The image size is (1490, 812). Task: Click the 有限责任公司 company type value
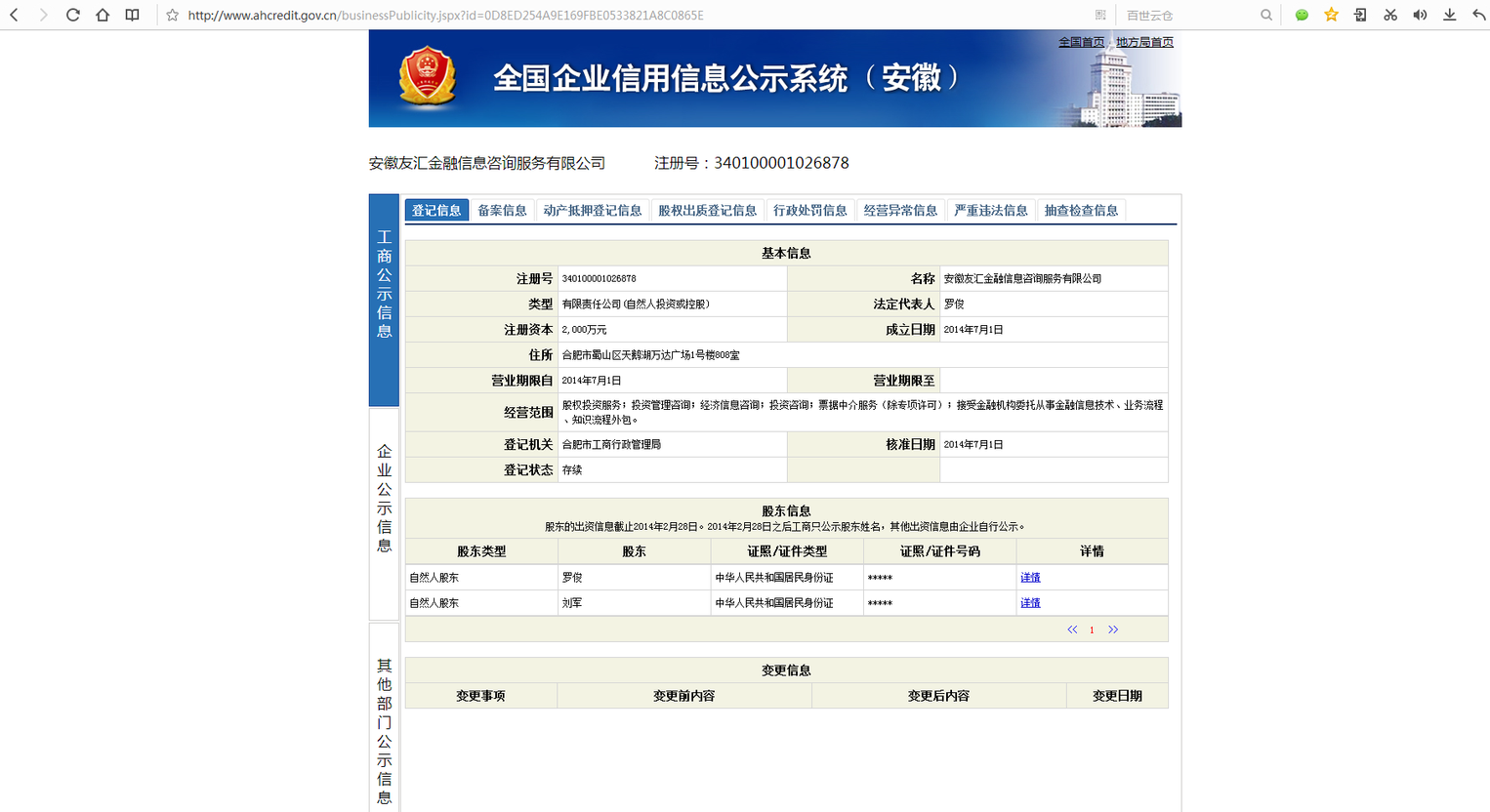point(636,304)
